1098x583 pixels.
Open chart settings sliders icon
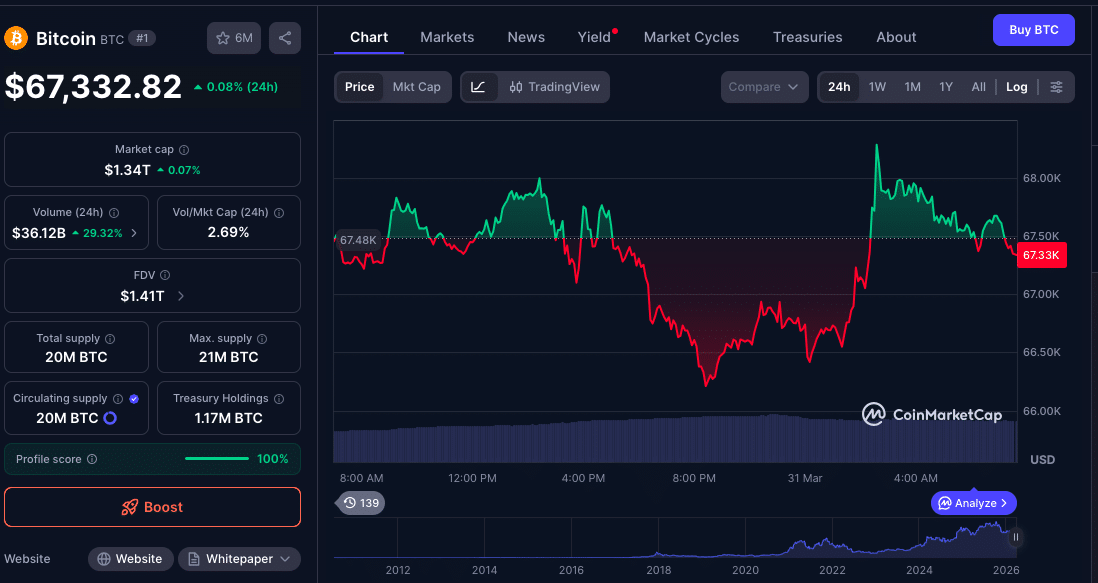(x=1057, y=87)
